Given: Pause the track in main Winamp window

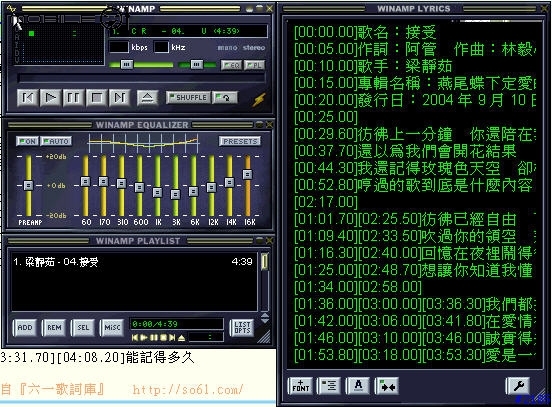Looking at the screenshot, I should pyautogui.click(x=74, y=98).
